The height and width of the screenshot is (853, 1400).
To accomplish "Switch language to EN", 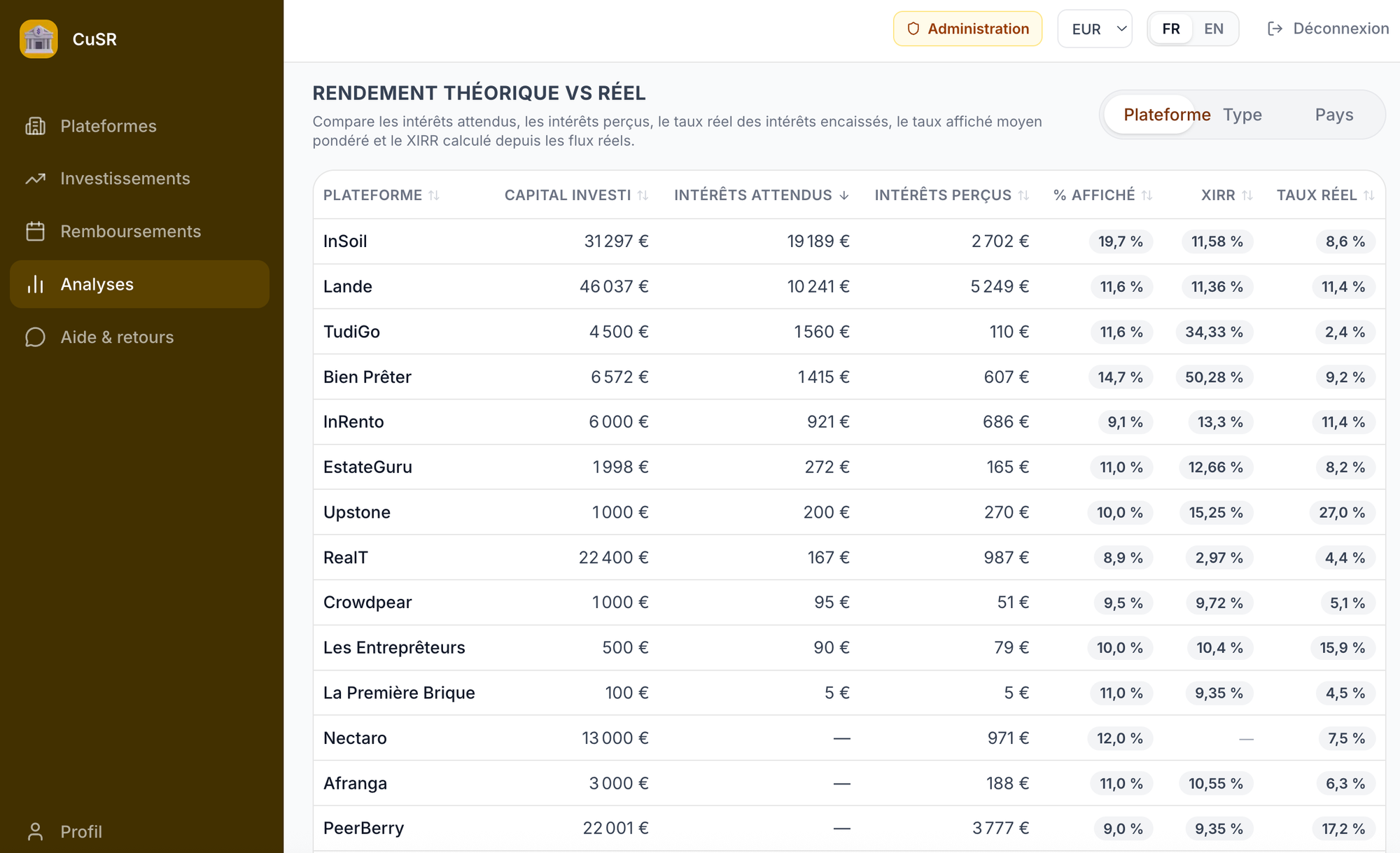I will point(1214,29).
